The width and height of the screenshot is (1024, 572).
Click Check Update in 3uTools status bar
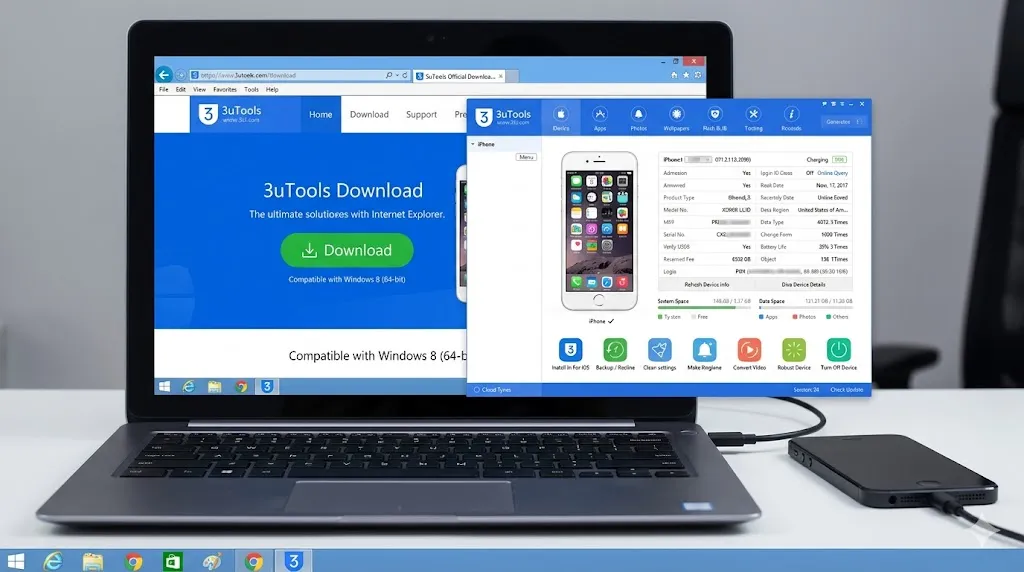[846, 390]
